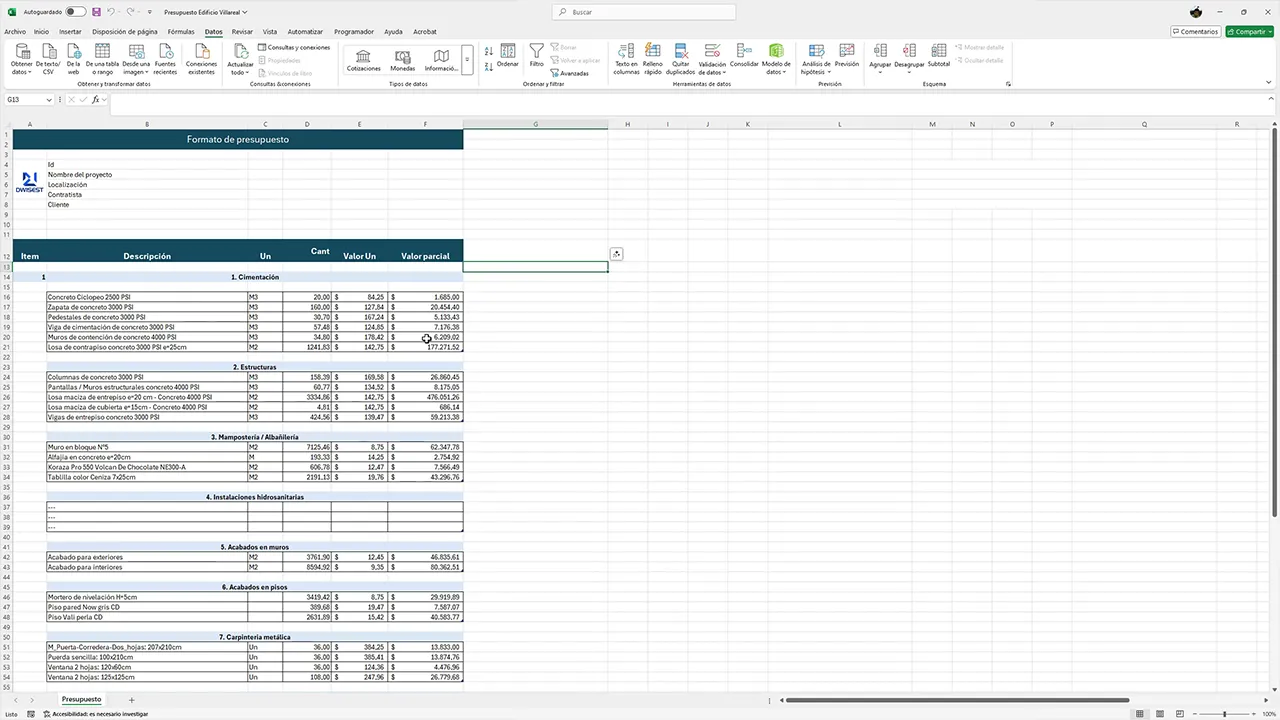Select Relleno rápido tool
Viewport: 1280px width, 720px height.
tap(652, 58)
